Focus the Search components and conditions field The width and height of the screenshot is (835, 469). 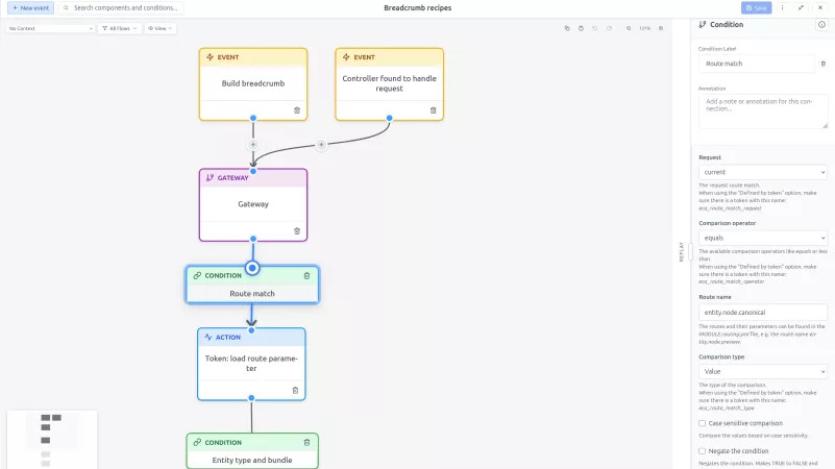tap(121, 8)
